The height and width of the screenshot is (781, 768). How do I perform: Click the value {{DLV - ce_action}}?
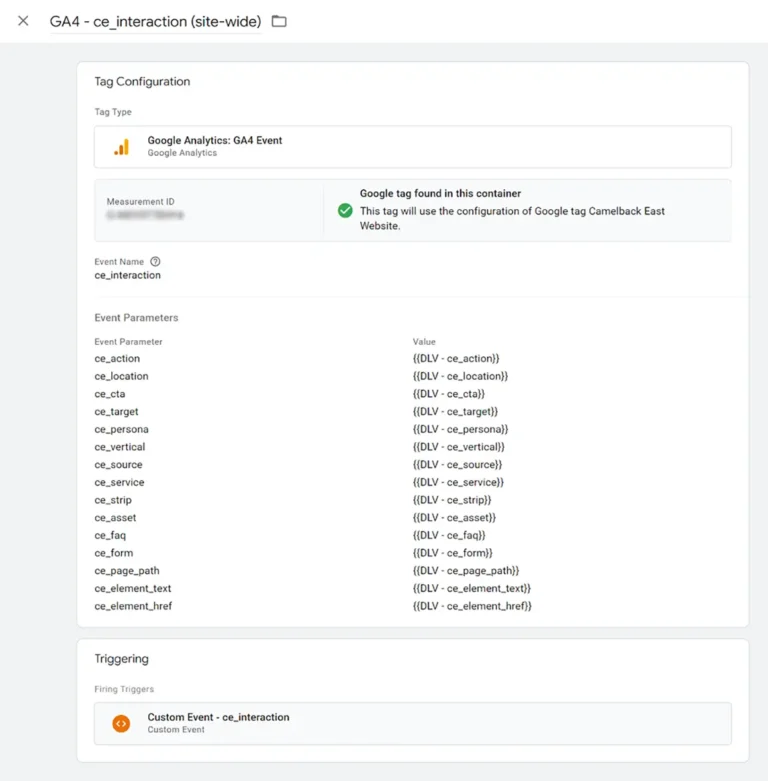point(456,359)
